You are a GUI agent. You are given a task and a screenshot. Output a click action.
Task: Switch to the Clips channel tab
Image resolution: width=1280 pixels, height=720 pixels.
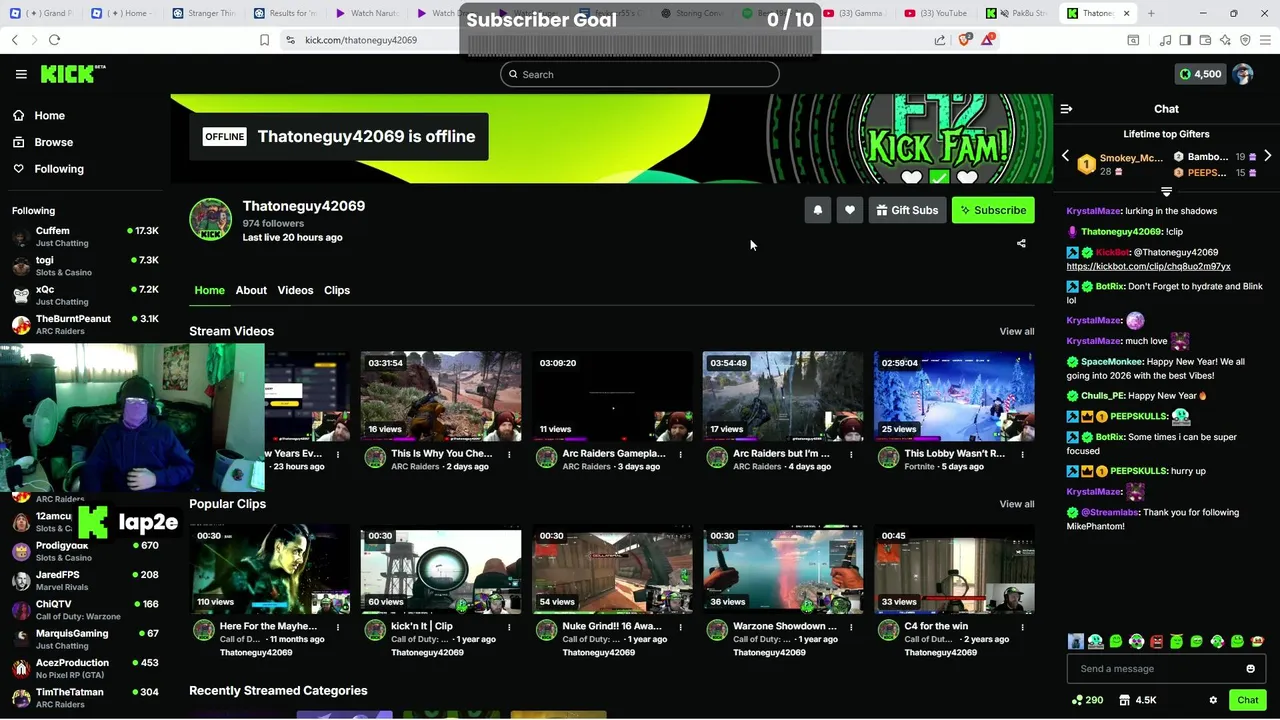[x=337, y=290]
